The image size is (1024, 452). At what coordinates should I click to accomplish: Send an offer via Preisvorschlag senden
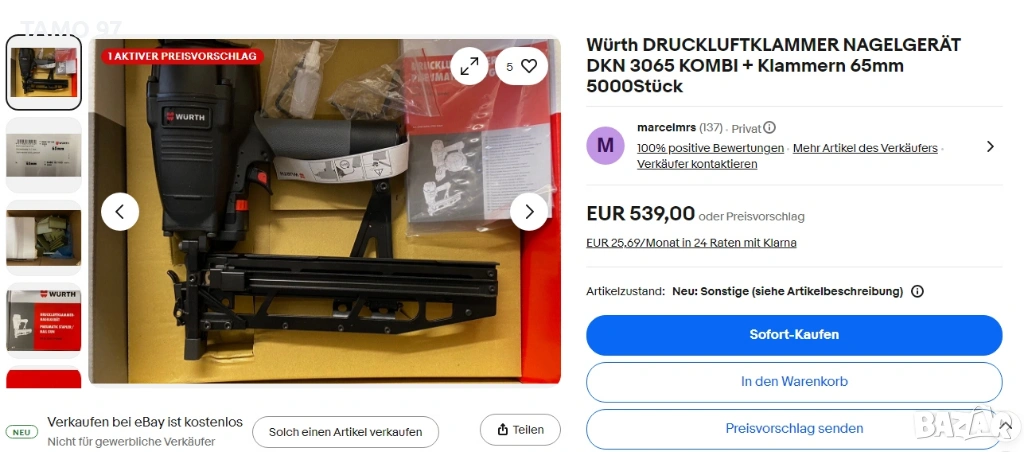click(x=794, y=429)
